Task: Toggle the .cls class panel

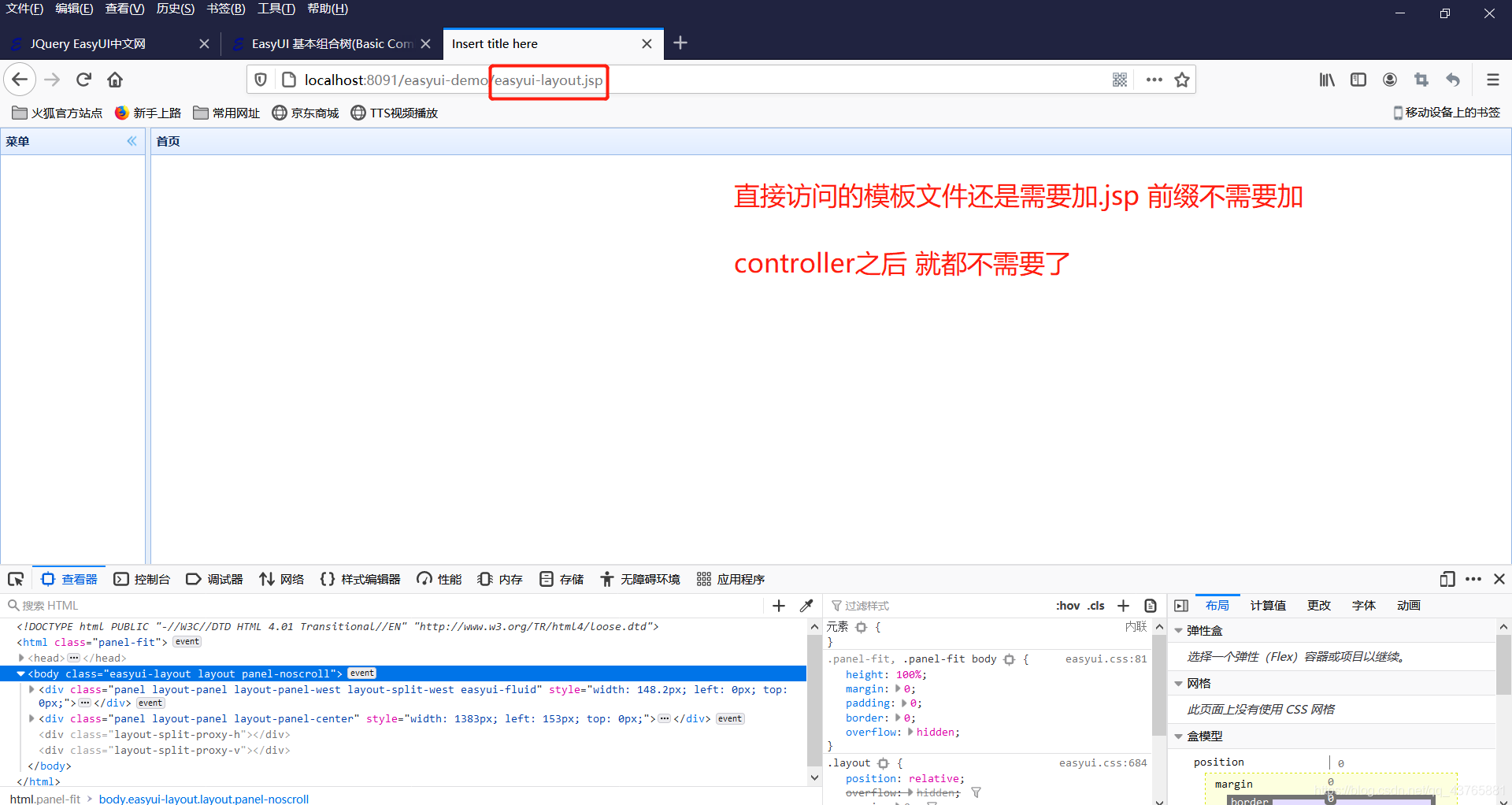Action: tap(1096, 606)
